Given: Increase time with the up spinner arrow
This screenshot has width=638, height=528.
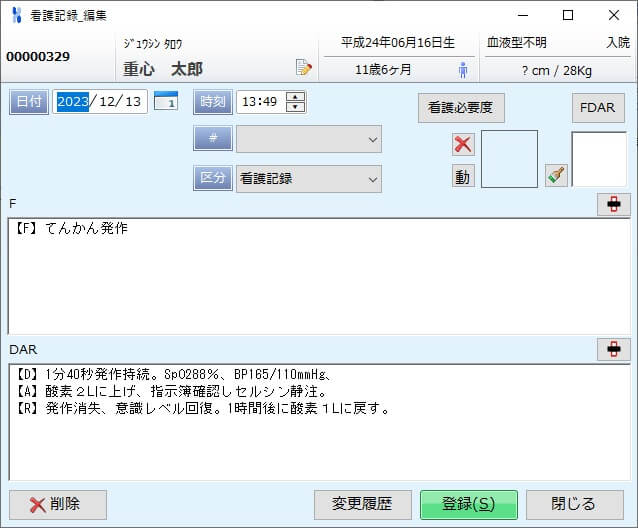Looking at the screenshot, I should 295,97.
